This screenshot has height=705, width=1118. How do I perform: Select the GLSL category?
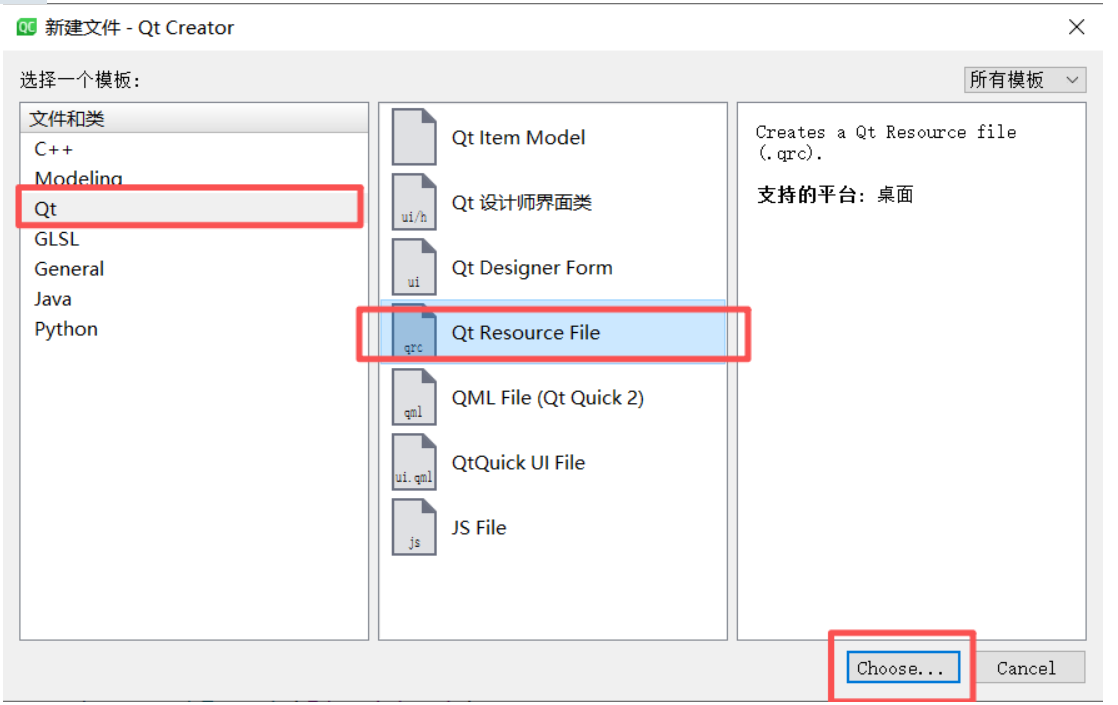194,239
